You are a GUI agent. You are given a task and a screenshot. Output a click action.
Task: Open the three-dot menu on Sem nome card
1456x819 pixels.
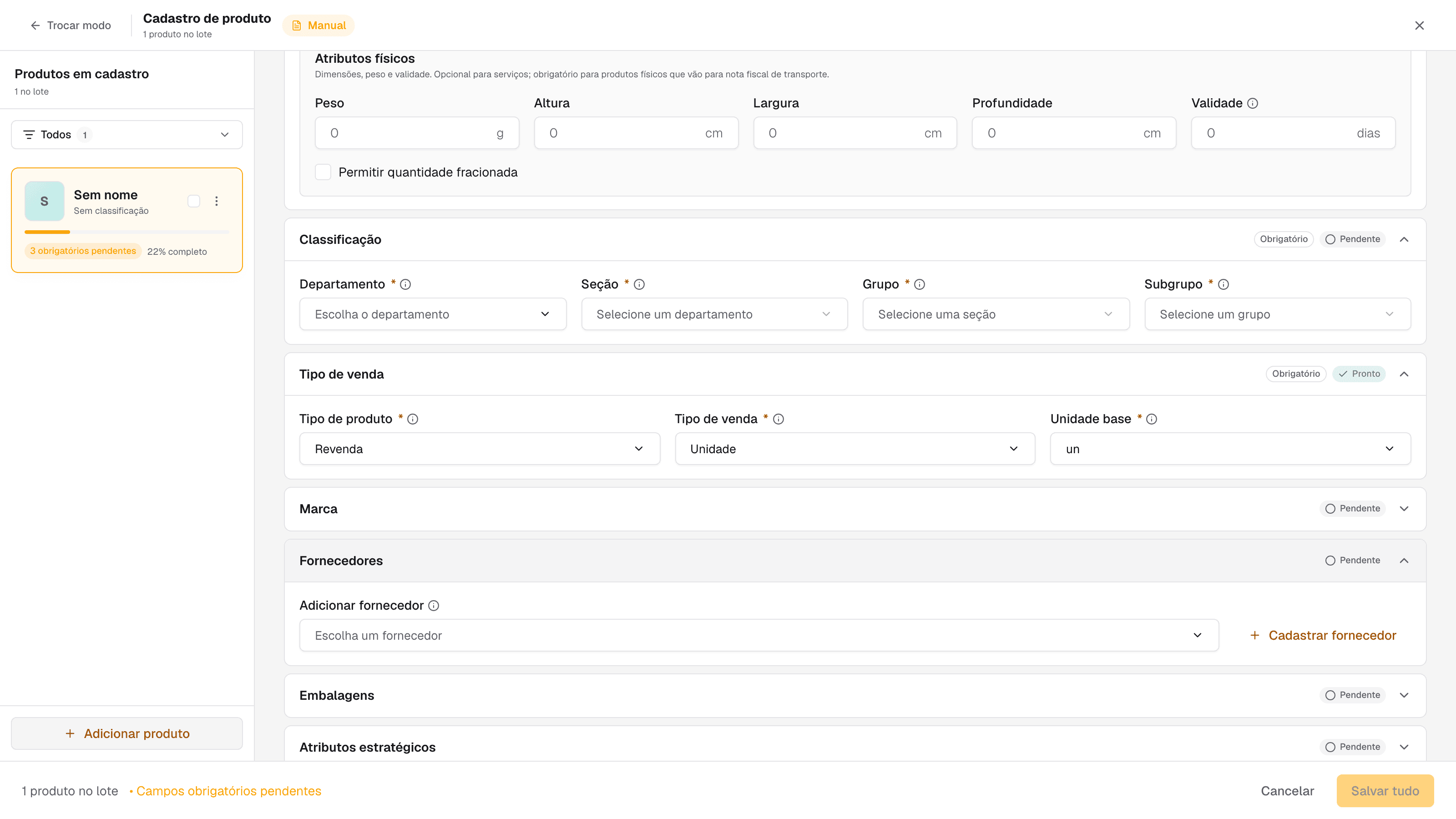217,201
